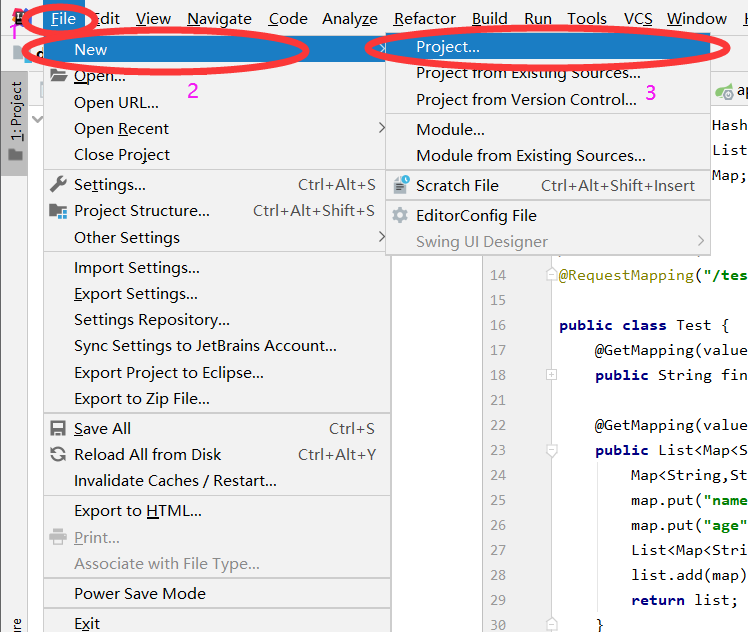Click the 'return list;' code line

coord(684,600)
